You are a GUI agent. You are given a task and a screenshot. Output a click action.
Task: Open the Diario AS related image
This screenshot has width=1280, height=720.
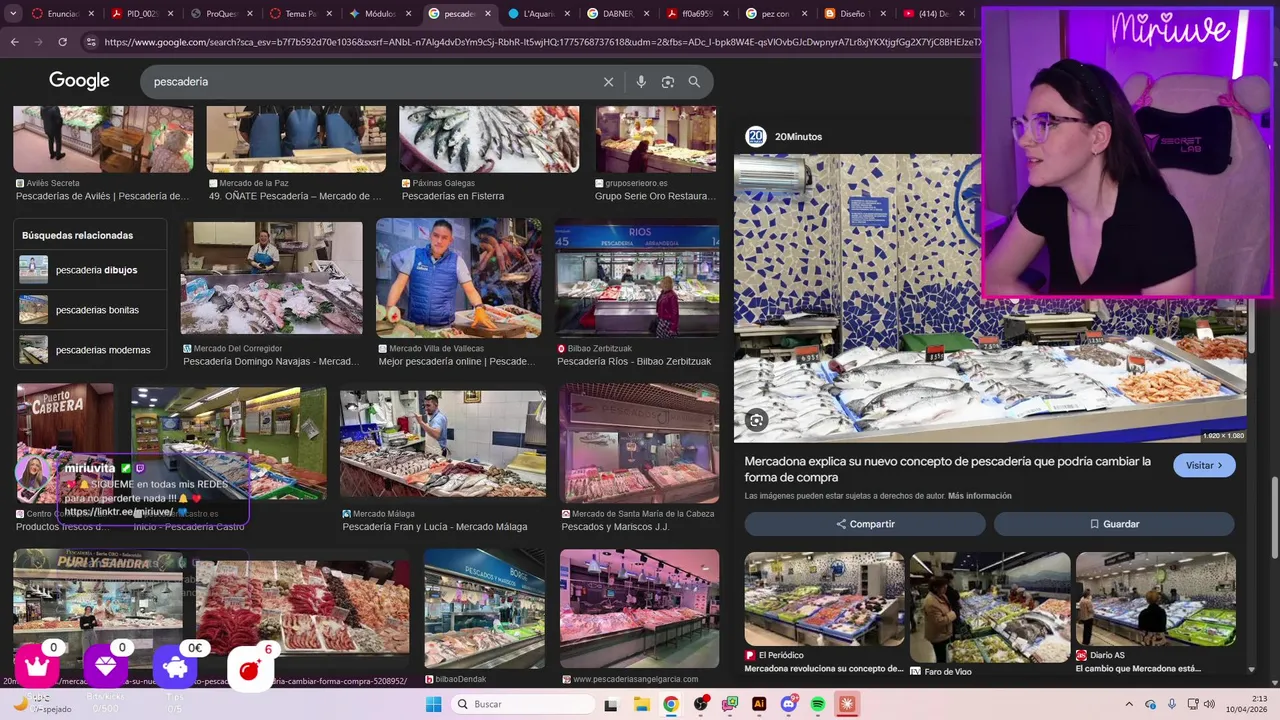click(1155, 599)
